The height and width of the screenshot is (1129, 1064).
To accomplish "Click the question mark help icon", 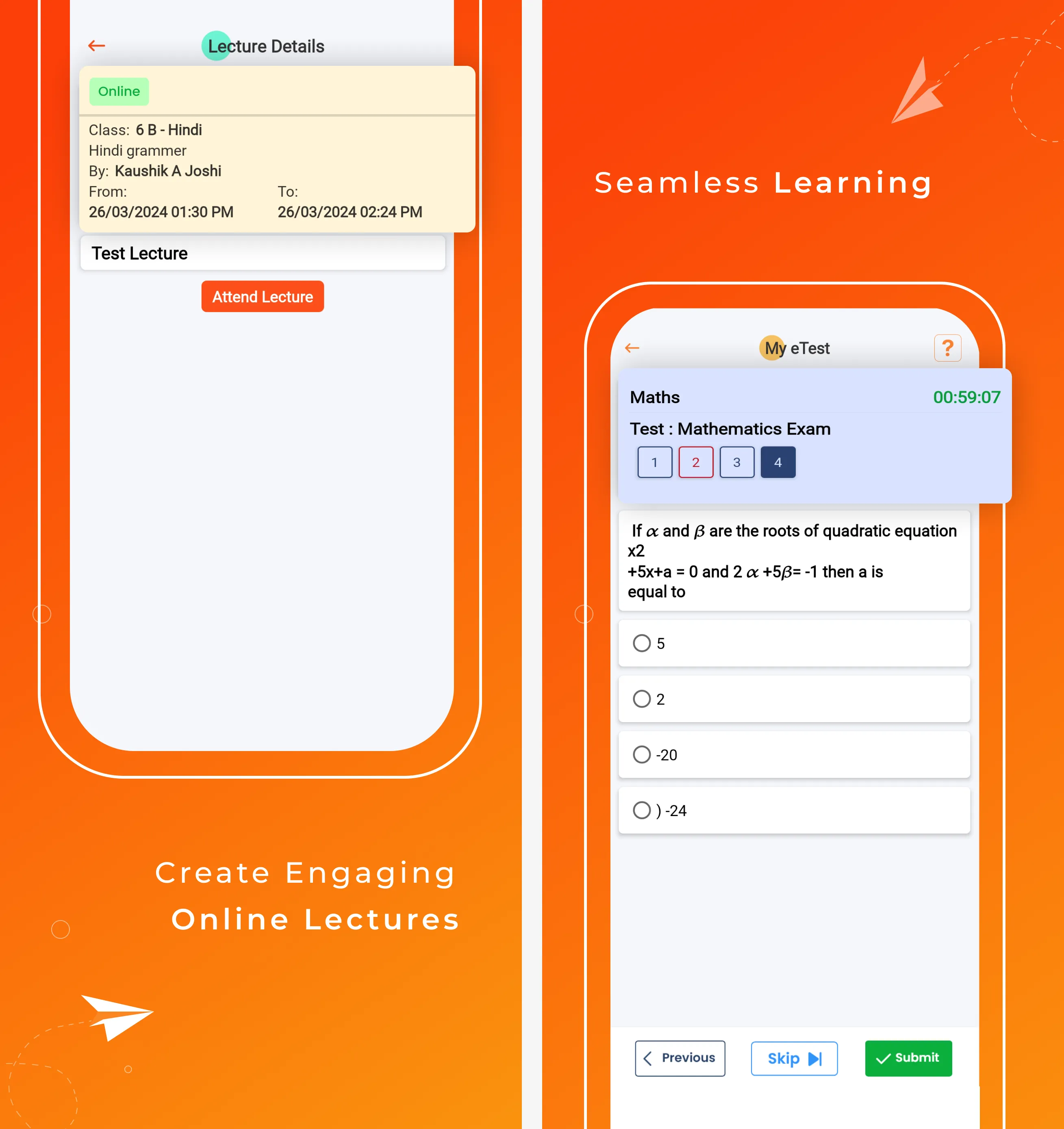I will (x=946, y=348).
